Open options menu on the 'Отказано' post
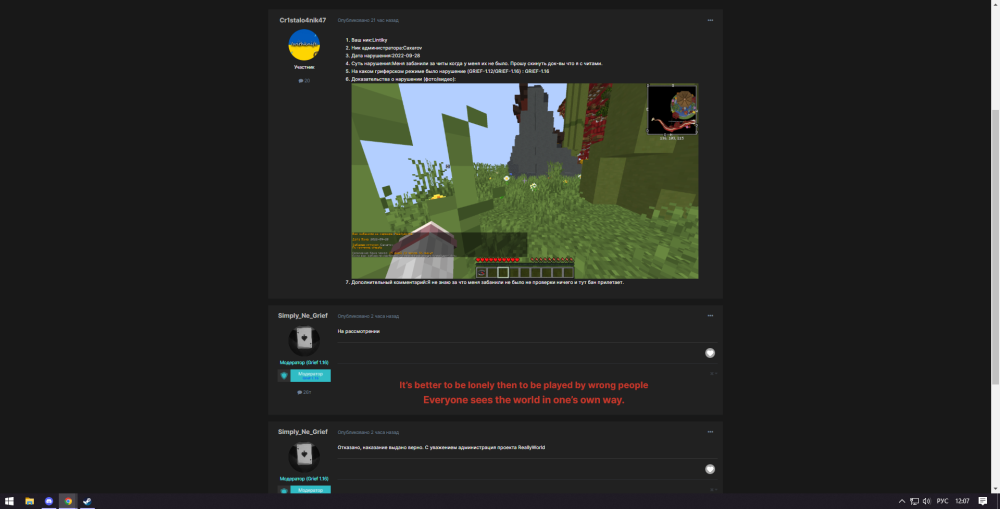The image size is (1000, 509). tap(710, 432)
